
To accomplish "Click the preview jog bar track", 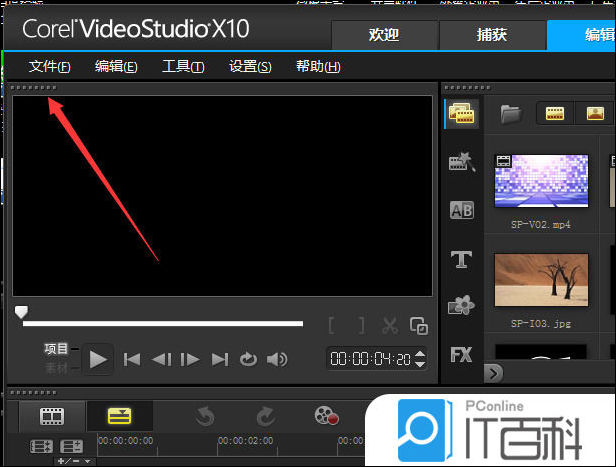I will [163, 324].
